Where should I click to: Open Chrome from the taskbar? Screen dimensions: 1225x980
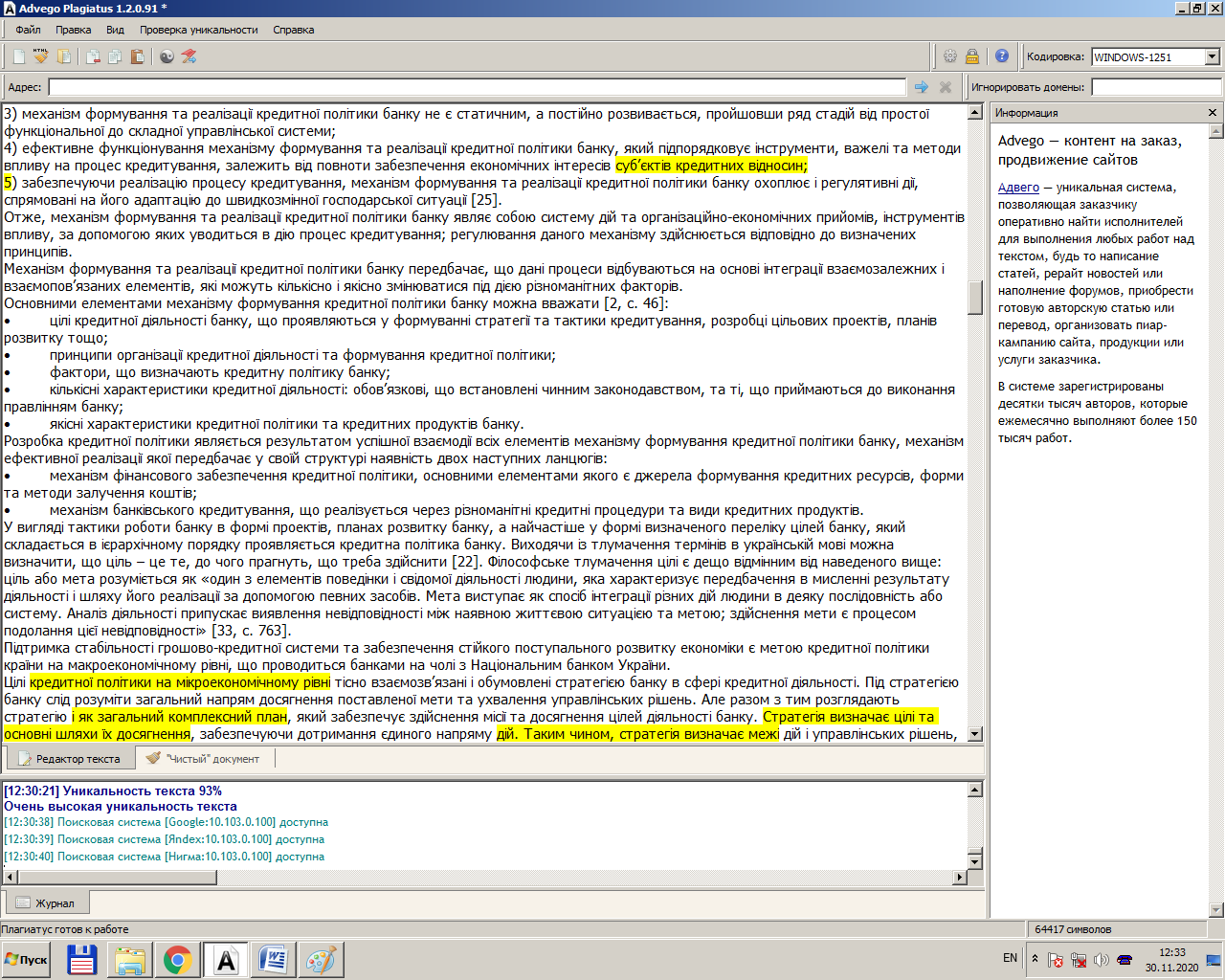(x=177, y=960)
